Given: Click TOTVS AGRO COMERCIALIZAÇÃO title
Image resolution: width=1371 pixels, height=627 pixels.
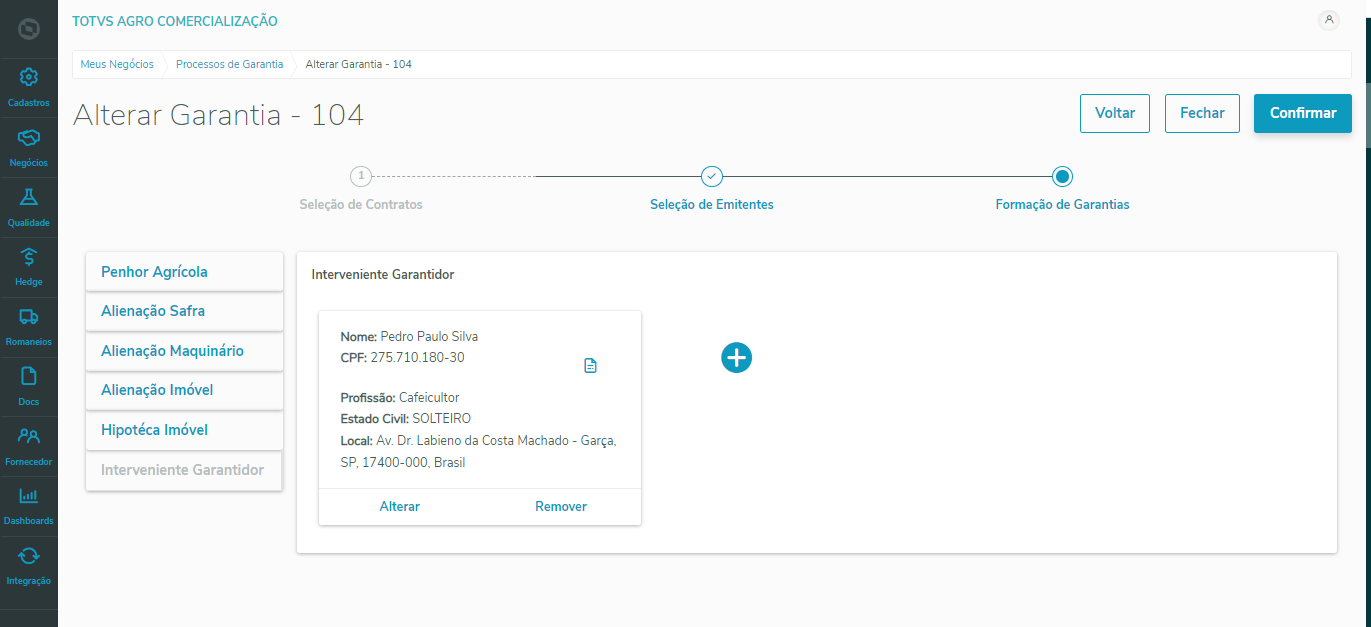Looking at the screenshot, I should click(175, 21).
